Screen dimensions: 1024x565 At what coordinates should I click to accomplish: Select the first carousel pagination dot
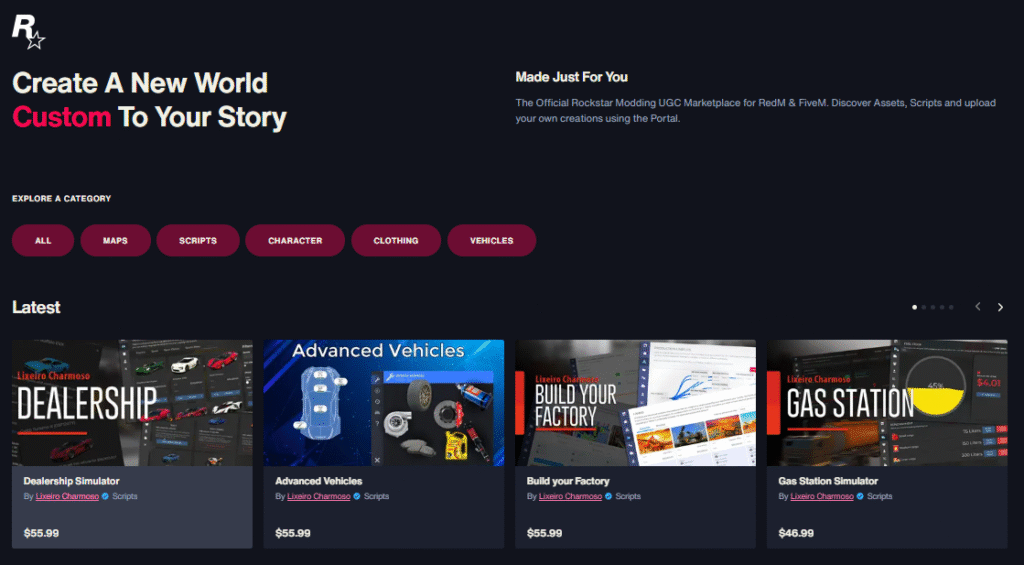point(914,307)
